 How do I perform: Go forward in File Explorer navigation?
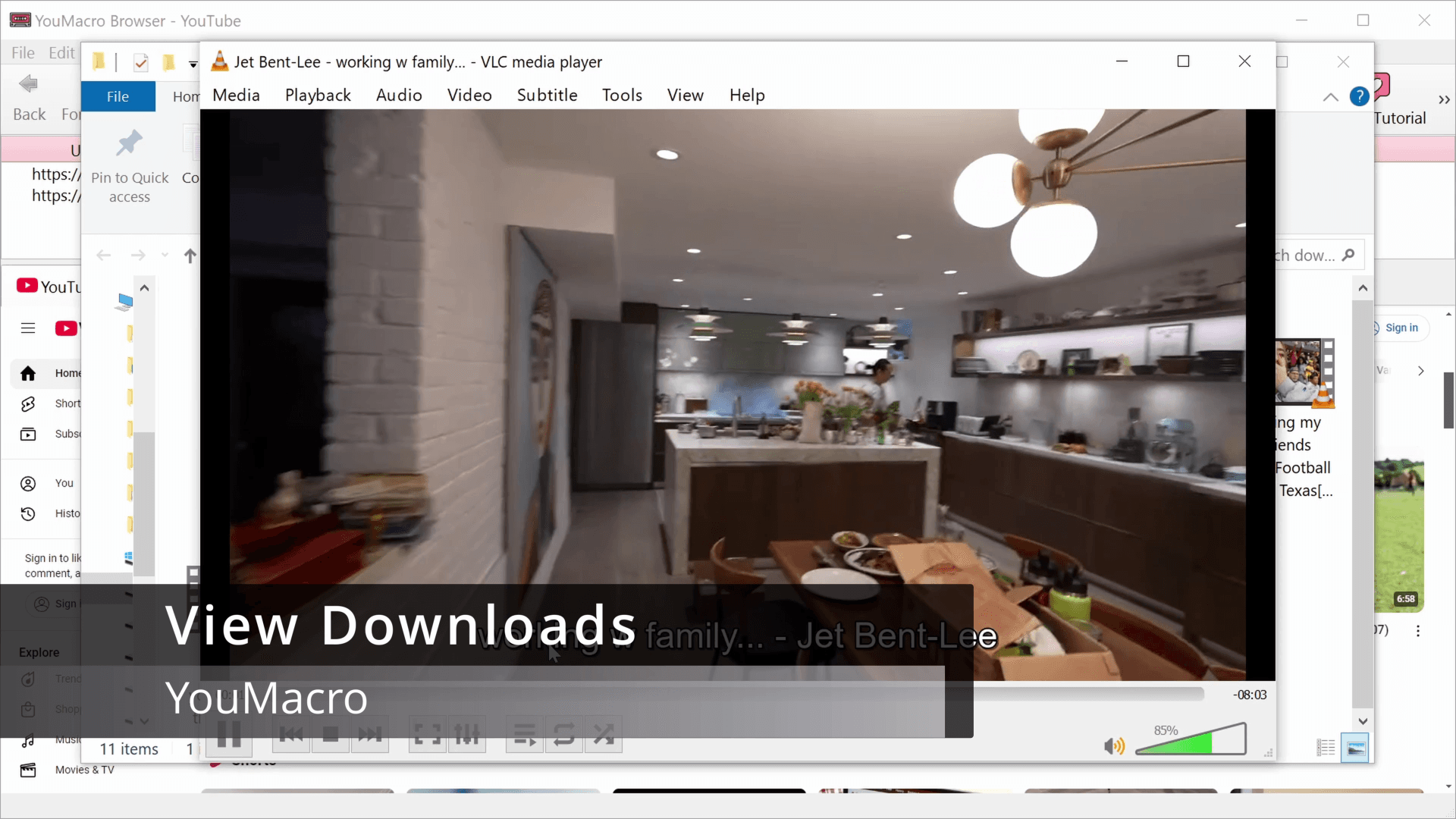click(138, 256)
